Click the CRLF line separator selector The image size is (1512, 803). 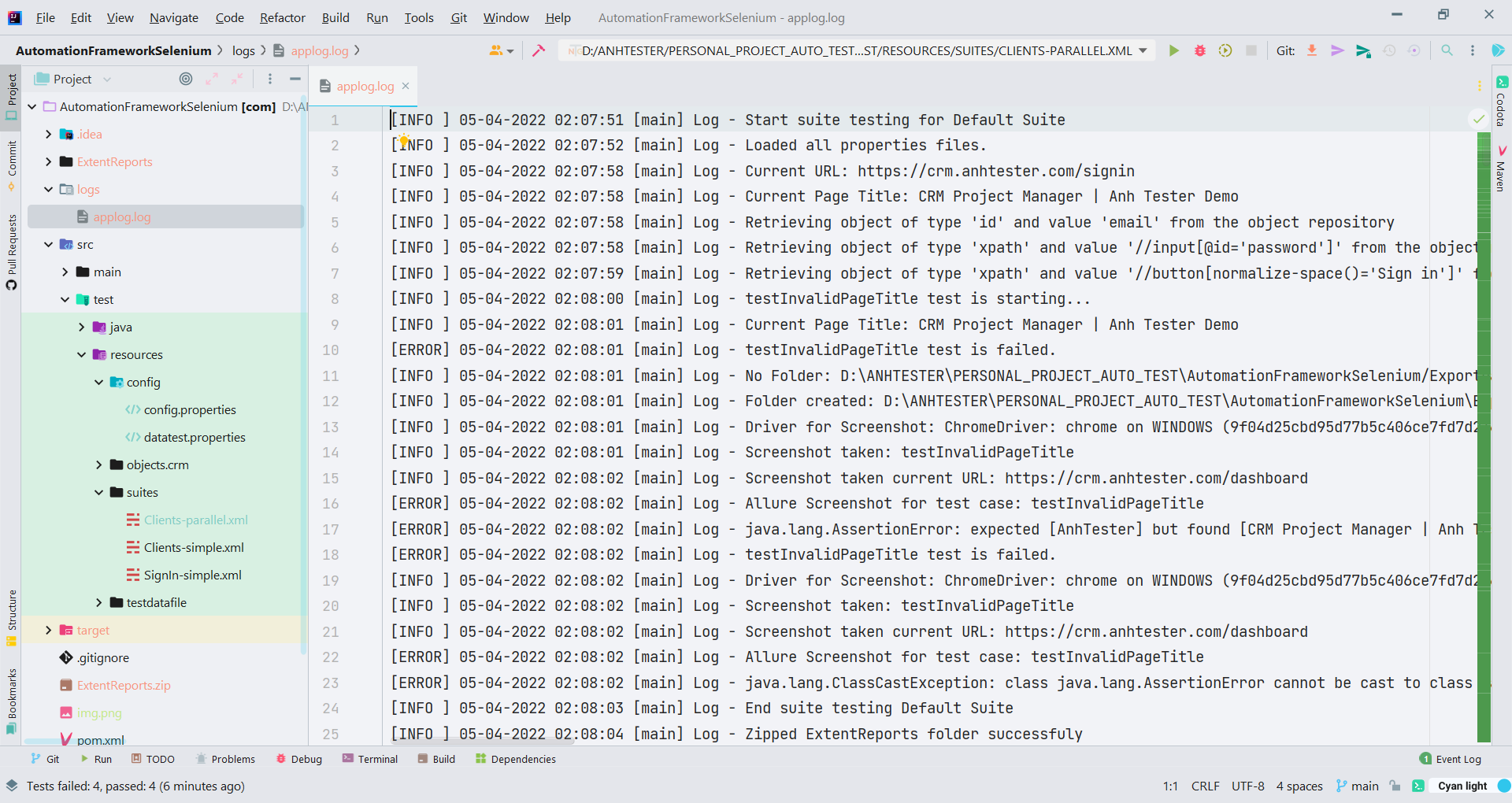pyautogui.click(x=1206, y=786)
